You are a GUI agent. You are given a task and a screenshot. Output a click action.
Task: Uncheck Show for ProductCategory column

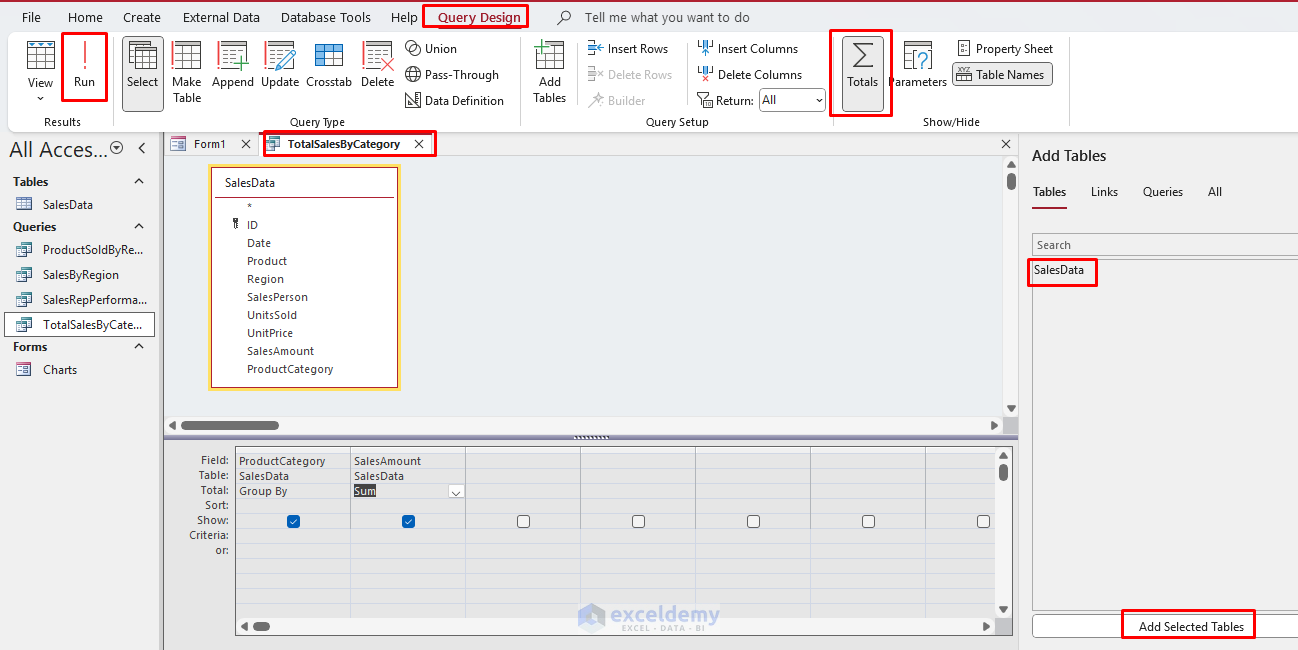point(293,521)
